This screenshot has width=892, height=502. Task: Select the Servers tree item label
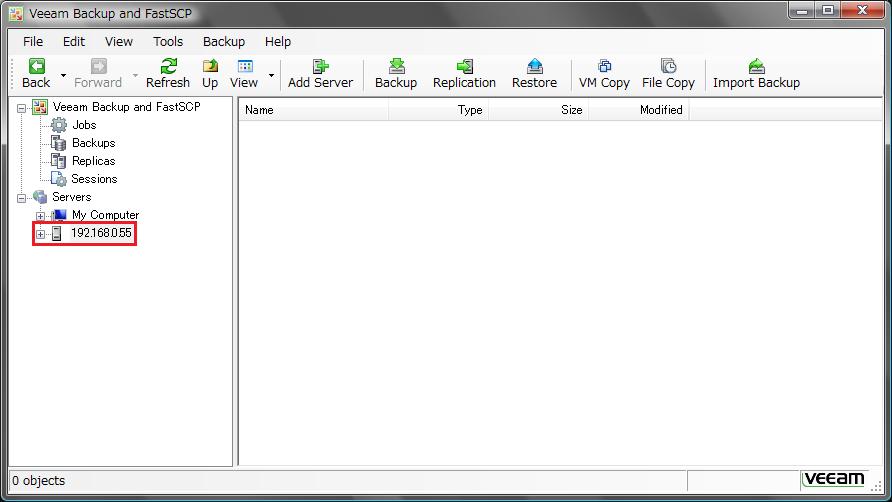click(72, 197)
